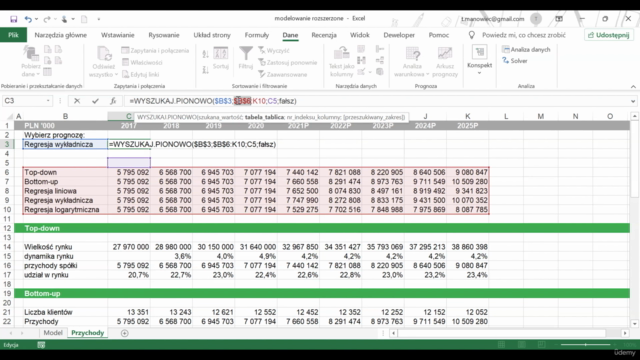Click the Top-down label in row 6
This screenshot has height=360, width=640.
(40, 172)
